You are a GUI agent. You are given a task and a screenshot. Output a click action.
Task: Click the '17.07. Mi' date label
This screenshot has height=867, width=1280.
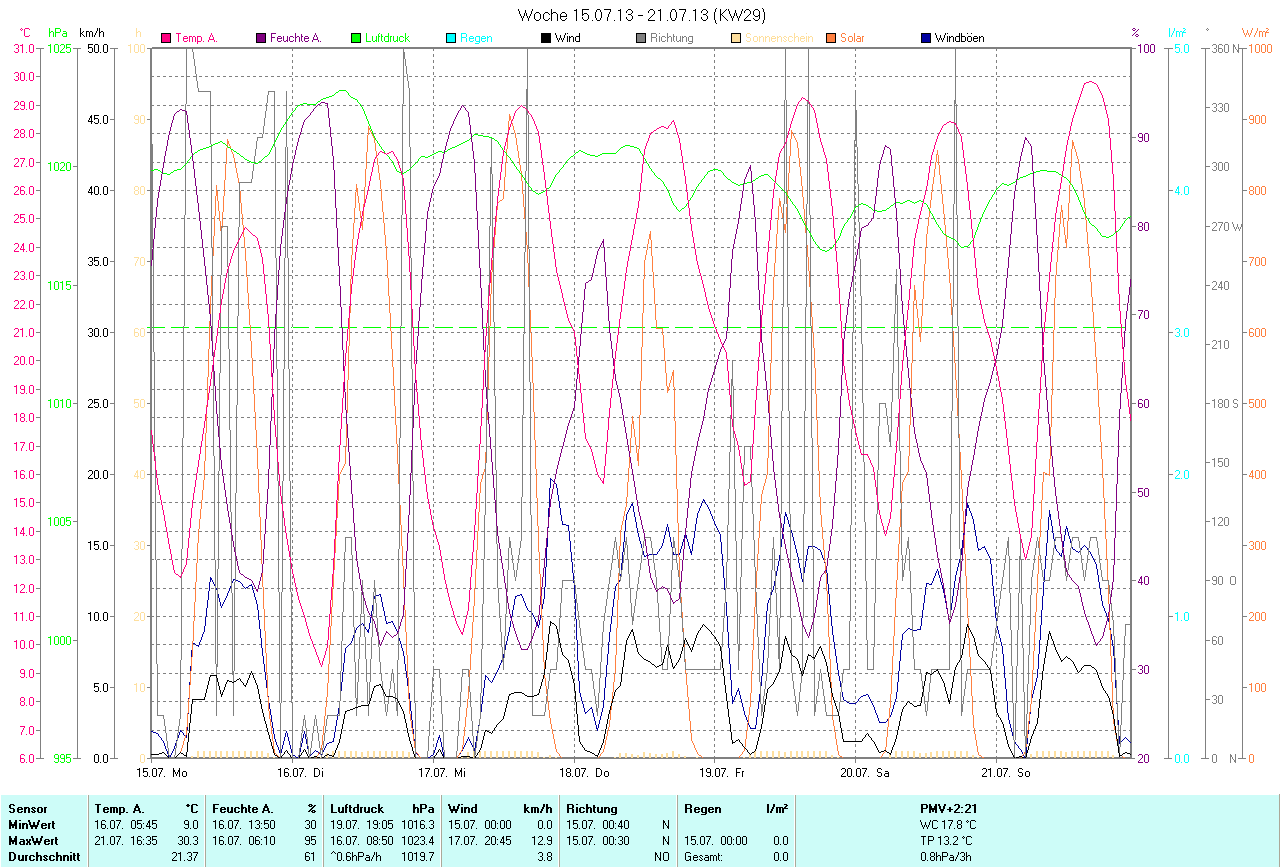coord(441,773)
